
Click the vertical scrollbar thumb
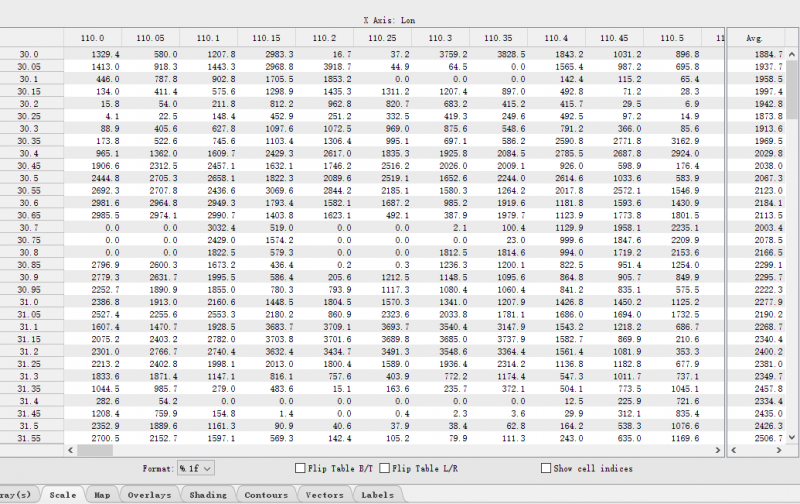[x=792, y=80]
